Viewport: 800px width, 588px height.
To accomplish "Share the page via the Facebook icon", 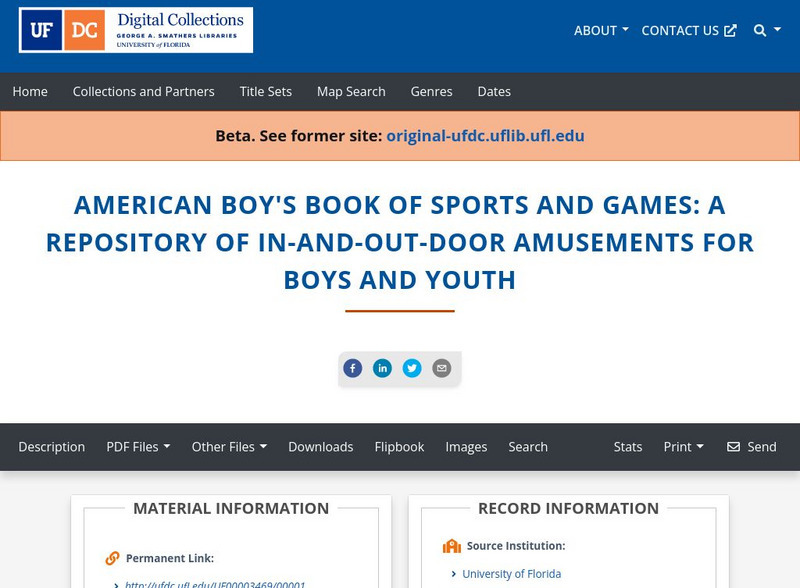I will coord(353,368).
